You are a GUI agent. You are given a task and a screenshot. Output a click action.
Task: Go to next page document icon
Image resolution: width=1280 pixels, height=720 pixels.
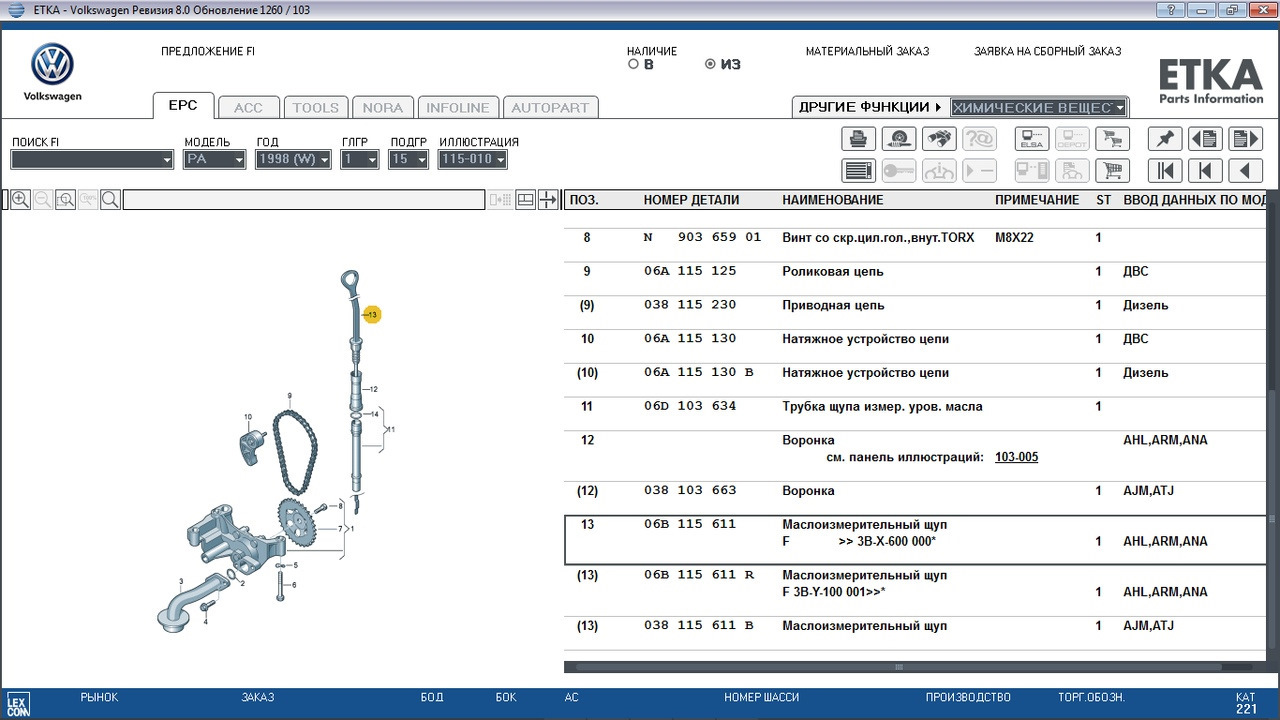pos(1245,139)
